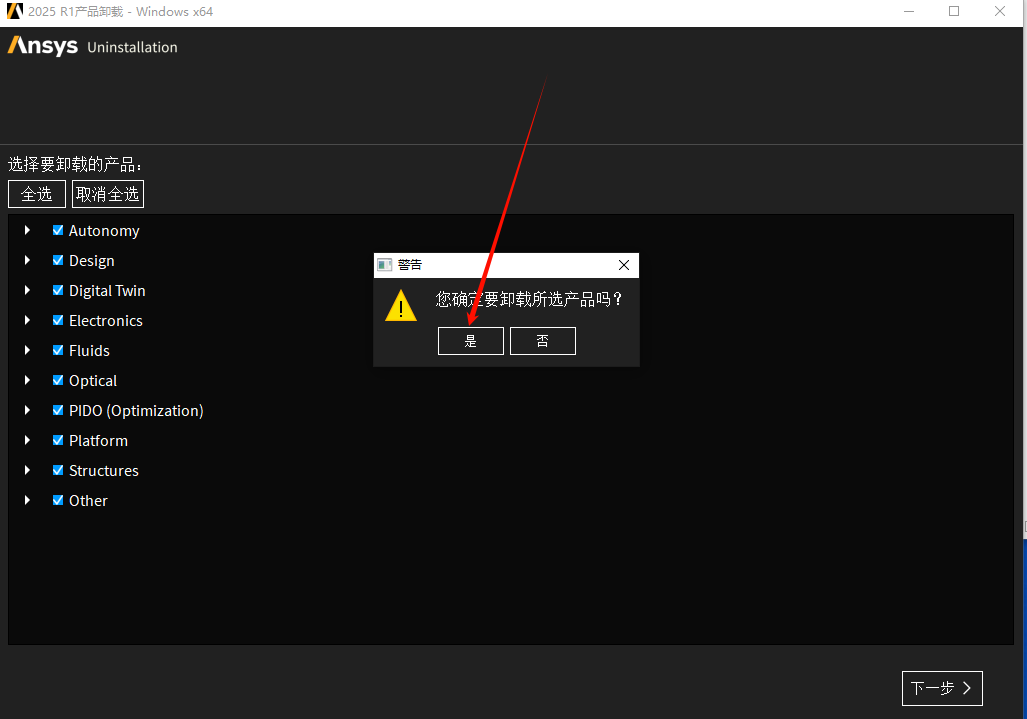Select the Platform tree item label
This screenshot has height=719, width=1027.
[98, 441]
